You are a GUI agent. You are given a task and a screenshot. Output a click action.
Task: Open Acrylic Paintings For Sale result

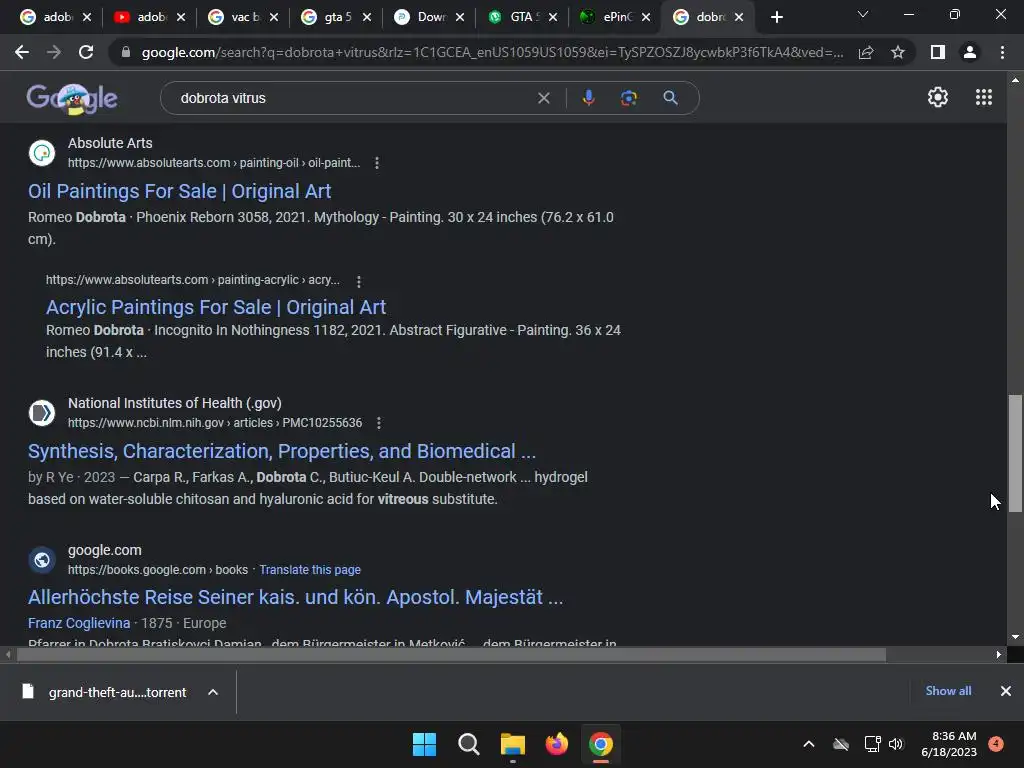tap(216, 307)
